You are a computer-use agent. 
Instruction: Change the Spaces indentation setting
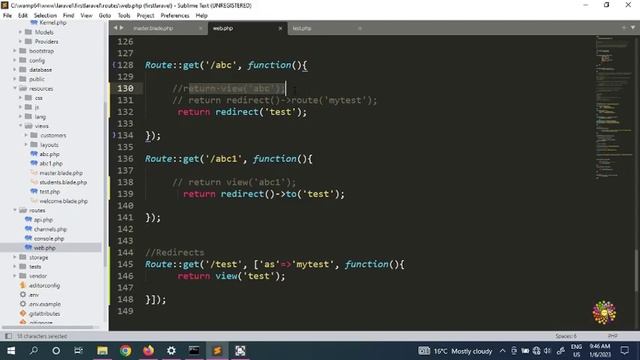[x=566, y=336]
